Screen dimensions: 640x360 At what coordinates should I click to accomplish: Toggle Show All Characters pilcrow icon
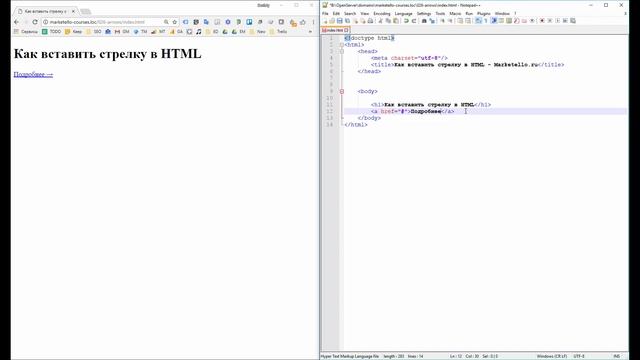[486, 21]
